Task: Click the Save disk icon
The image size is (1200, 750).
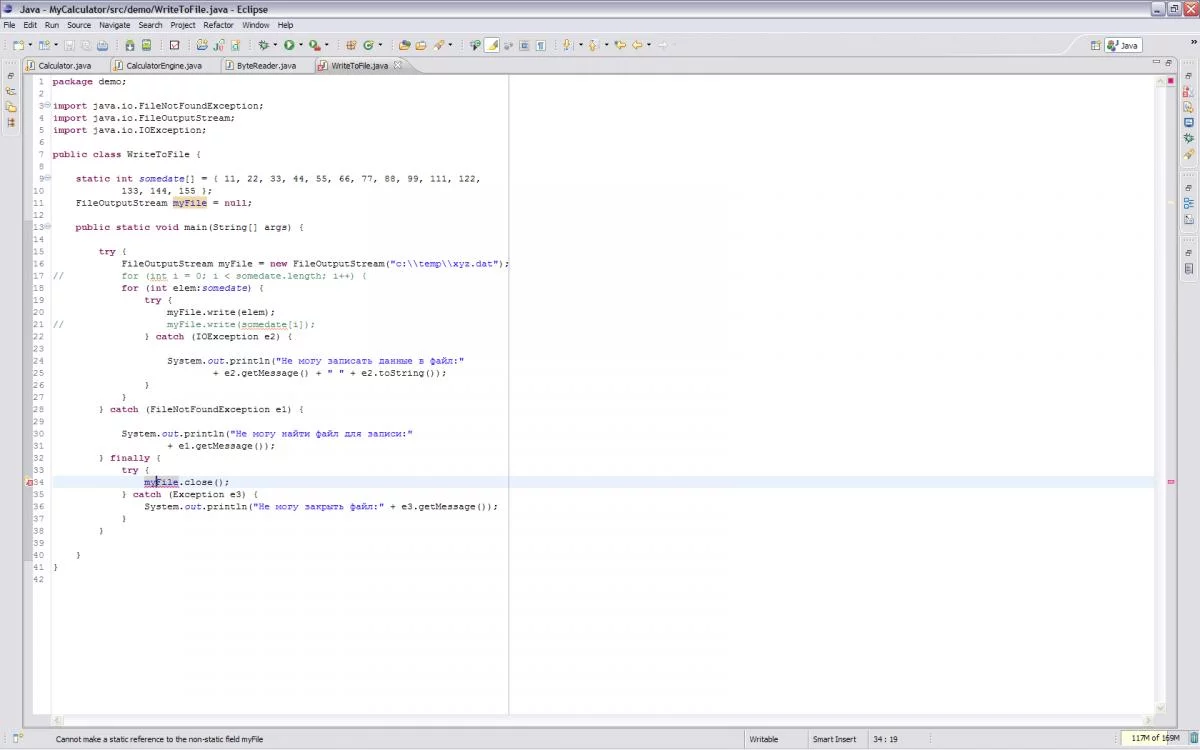Action: tap(69, 45)
